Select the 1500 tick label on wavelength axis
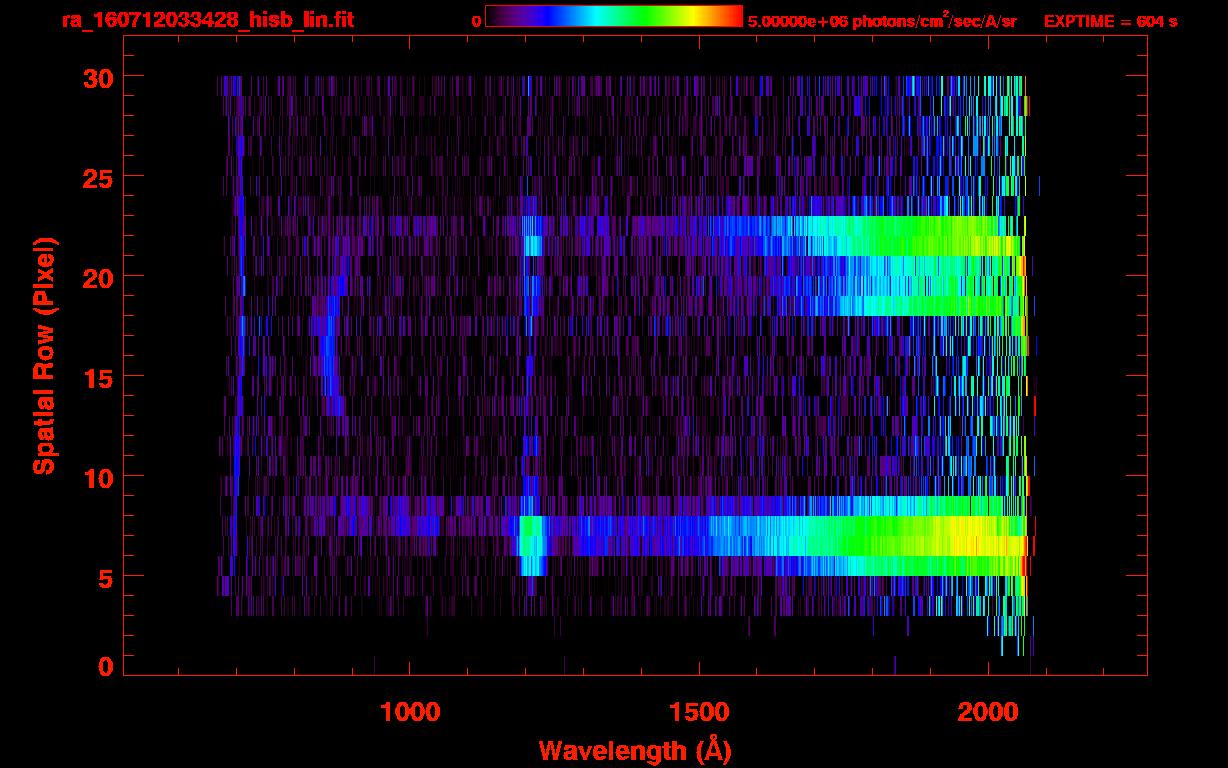 point(699,712)
